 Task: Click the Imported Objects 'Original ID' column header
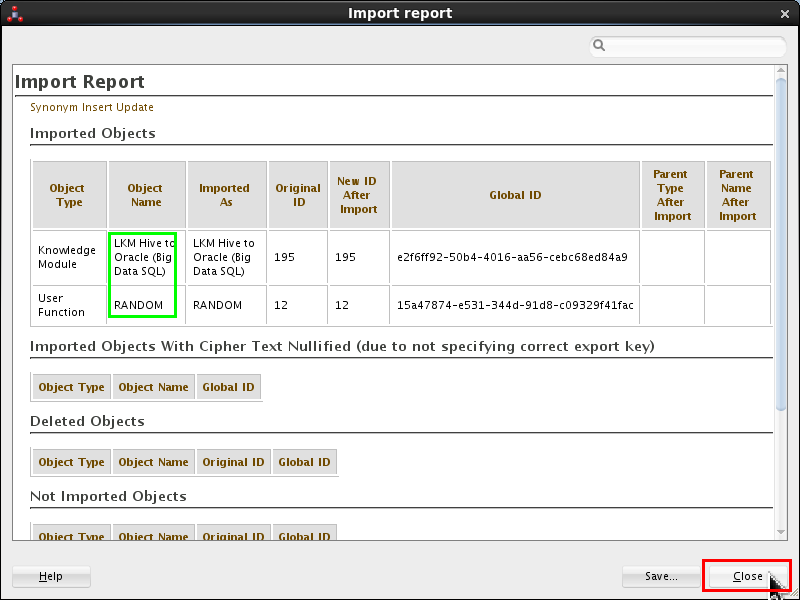(x=298, y=195)
